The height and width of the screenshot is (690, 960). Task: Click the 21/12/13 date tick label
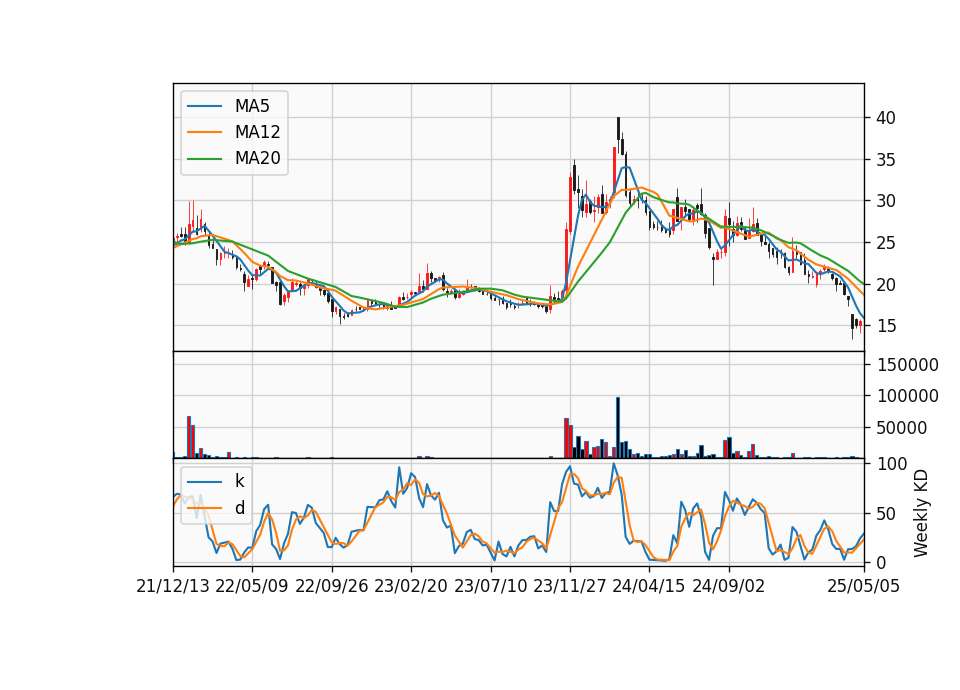click(173, 587)
